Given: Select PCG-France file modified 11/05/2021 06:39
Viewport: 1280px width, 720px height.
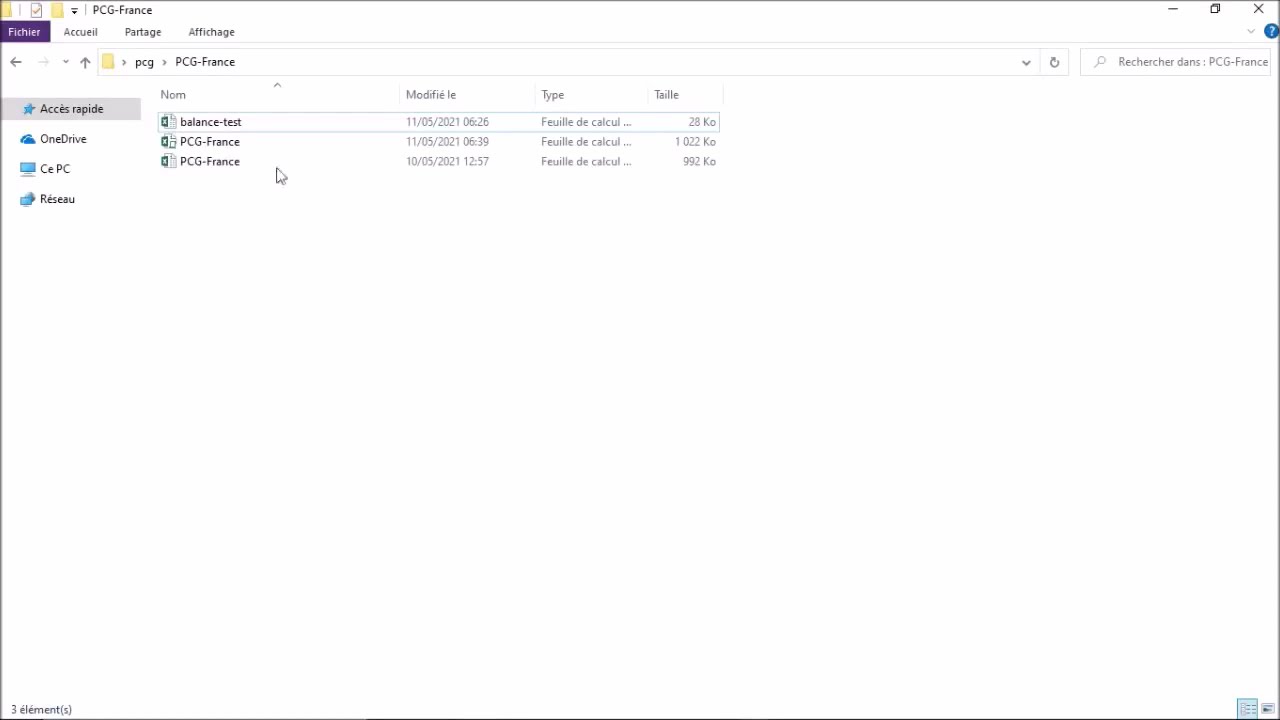Looking at the screenshot, I should [438, 142].
